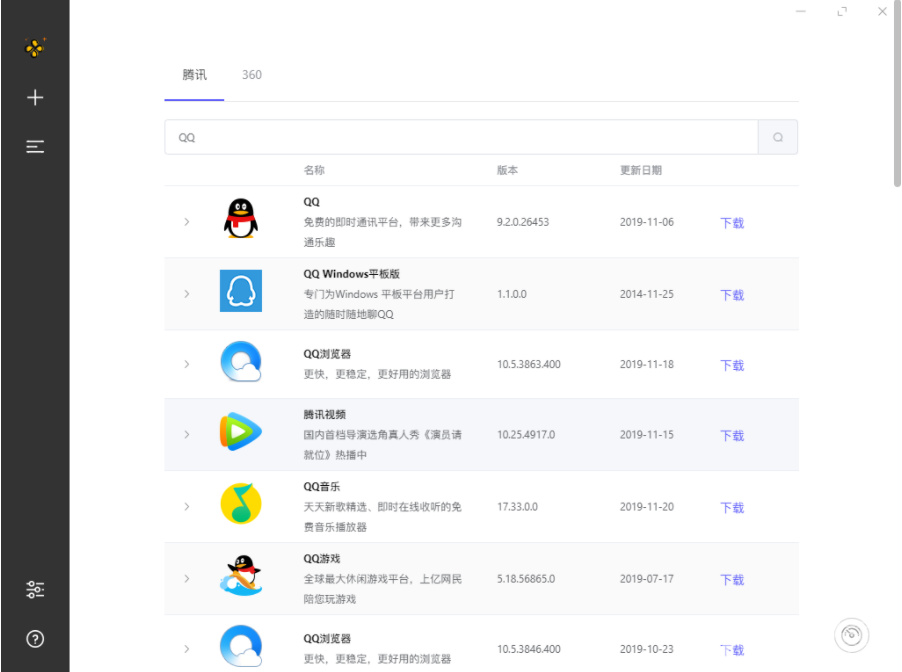The height and width of the screenshot is (672, 902).
Task: Click the plus icon in the sidebar
Action: pyautogui.click(x=35, y=97)
